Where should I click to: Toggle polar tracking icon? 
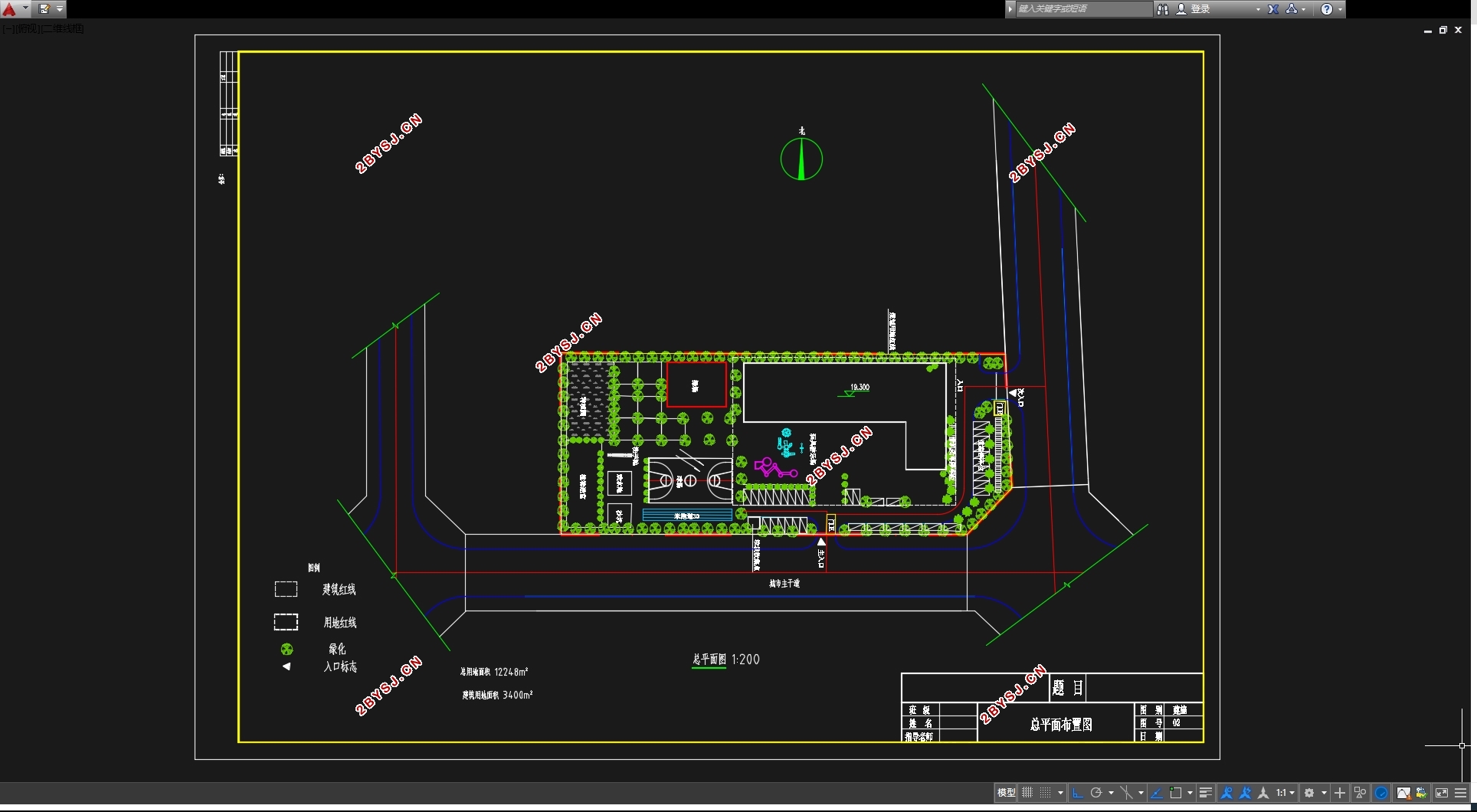[1096, 793]
